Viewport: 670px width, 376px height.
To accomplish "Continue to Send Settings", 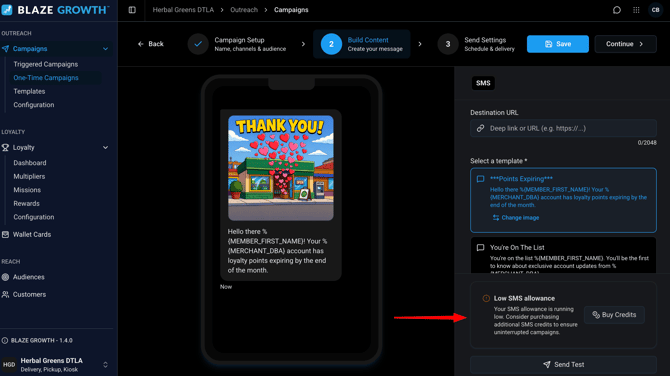I will (625, 44).
